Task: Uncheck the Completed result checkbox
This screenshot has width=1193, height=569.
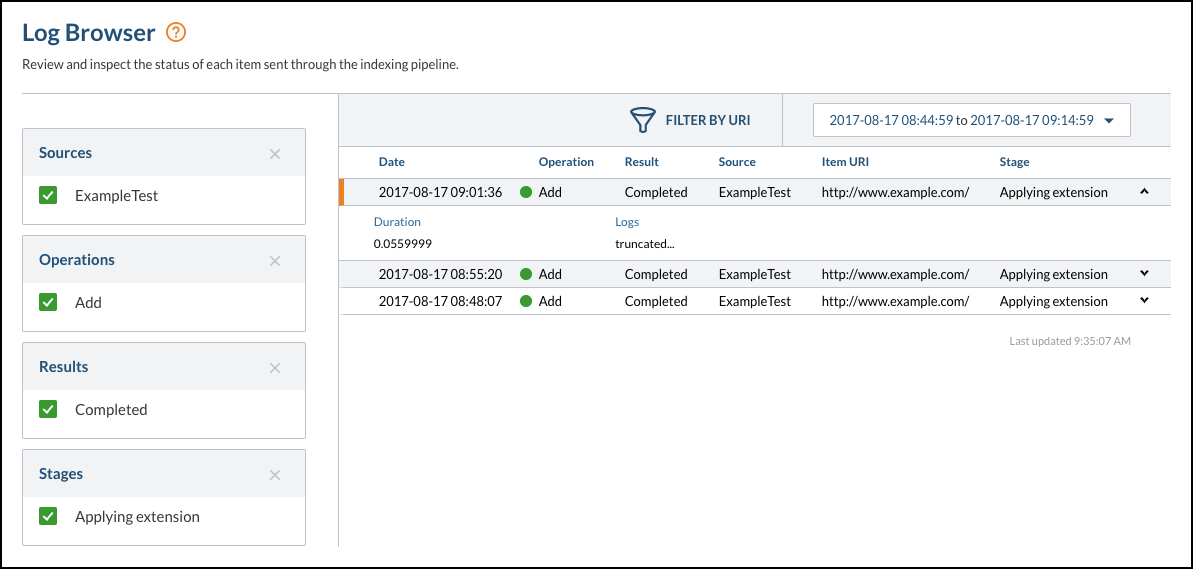Action: (48, 410)
